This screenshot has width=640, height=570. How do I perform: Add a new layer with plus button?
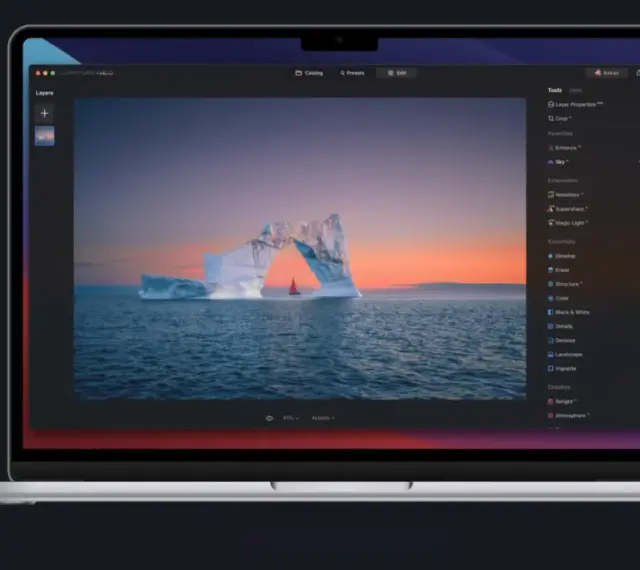coord(44,113)
